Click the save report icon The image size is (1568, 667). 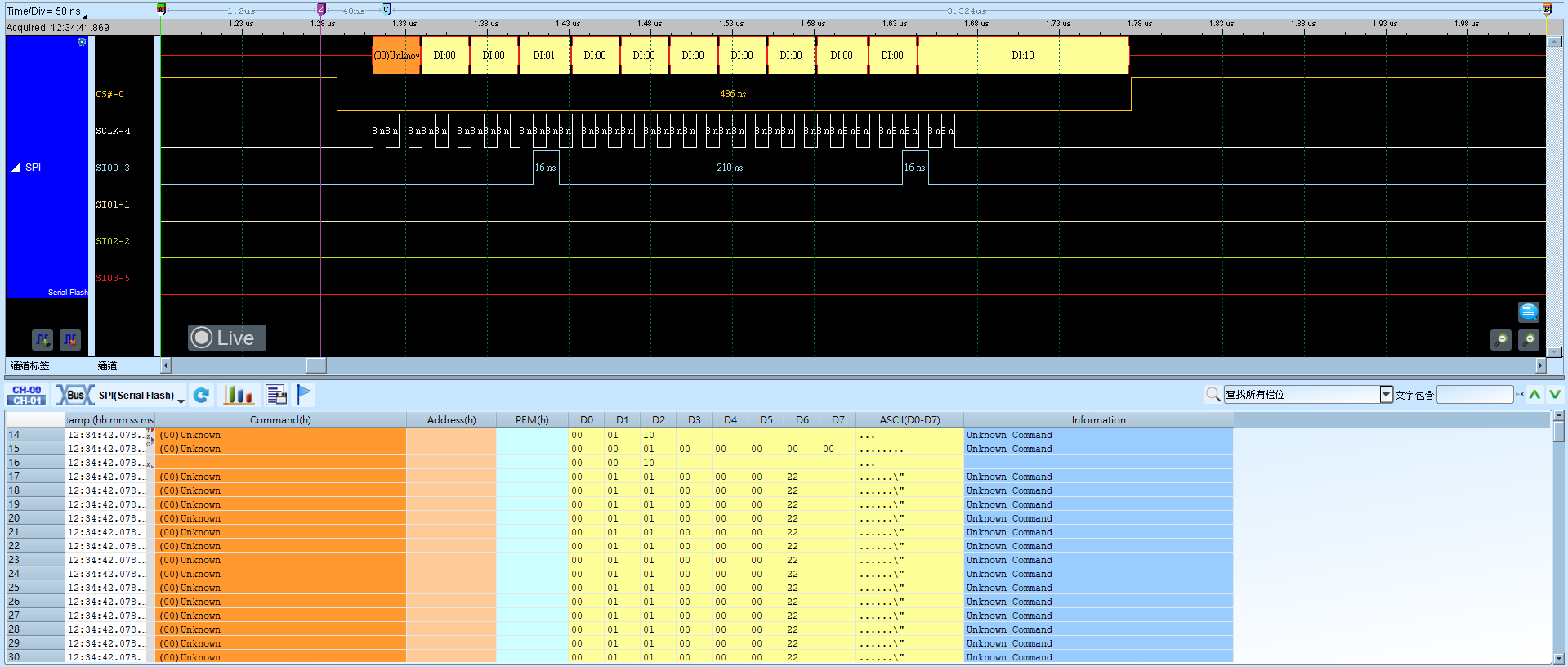tap(276, 396)
